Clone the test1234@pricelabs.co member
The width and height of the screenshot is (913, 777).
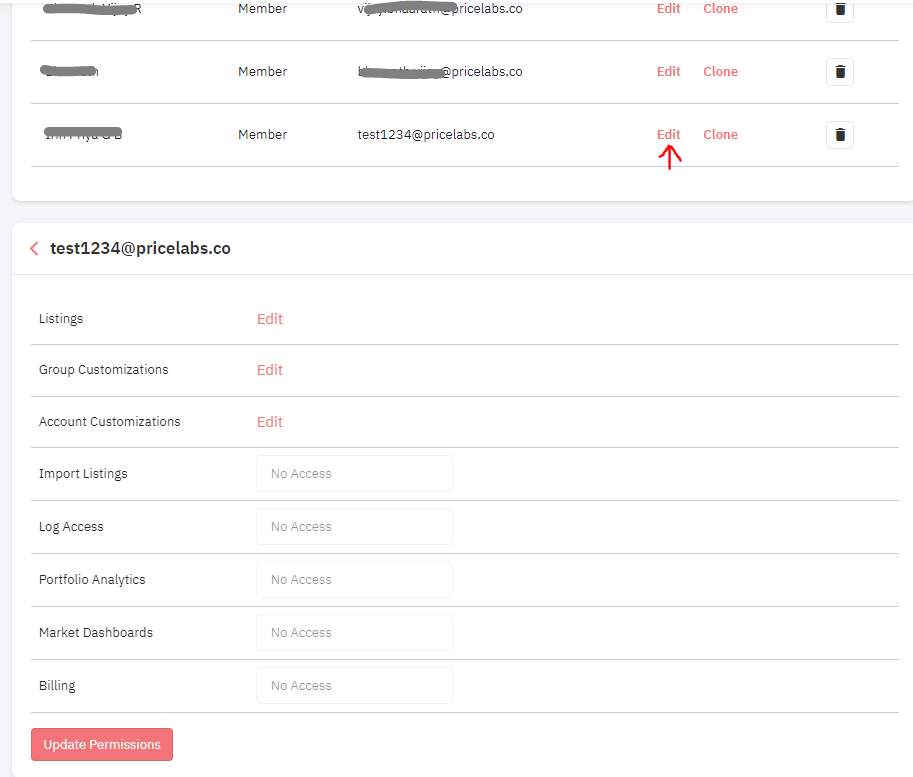[x=720, y=135]
